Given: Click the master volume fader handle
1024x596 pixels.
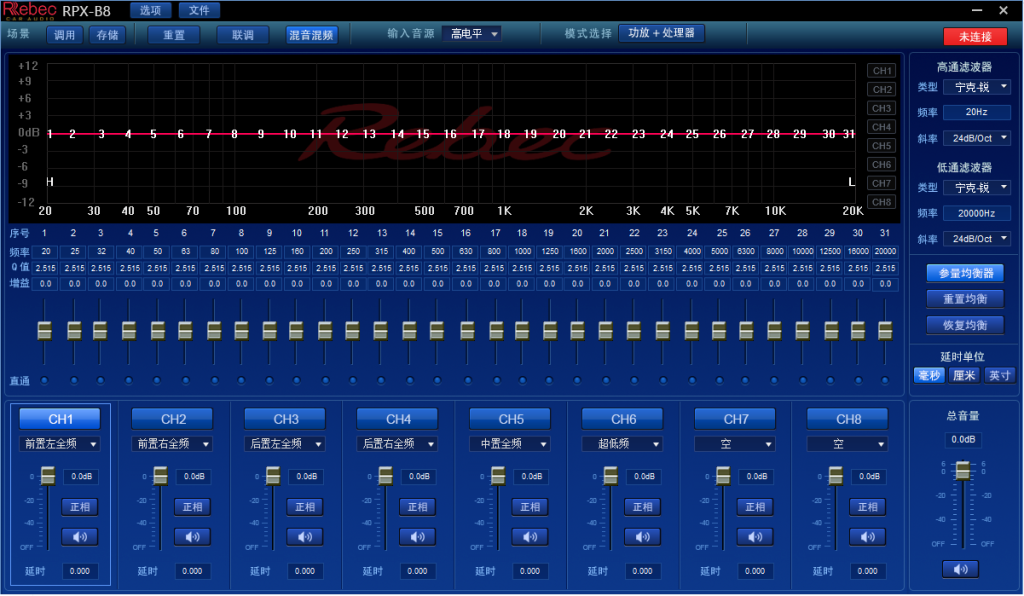Looking at the screenshot, I should point(963,470).
